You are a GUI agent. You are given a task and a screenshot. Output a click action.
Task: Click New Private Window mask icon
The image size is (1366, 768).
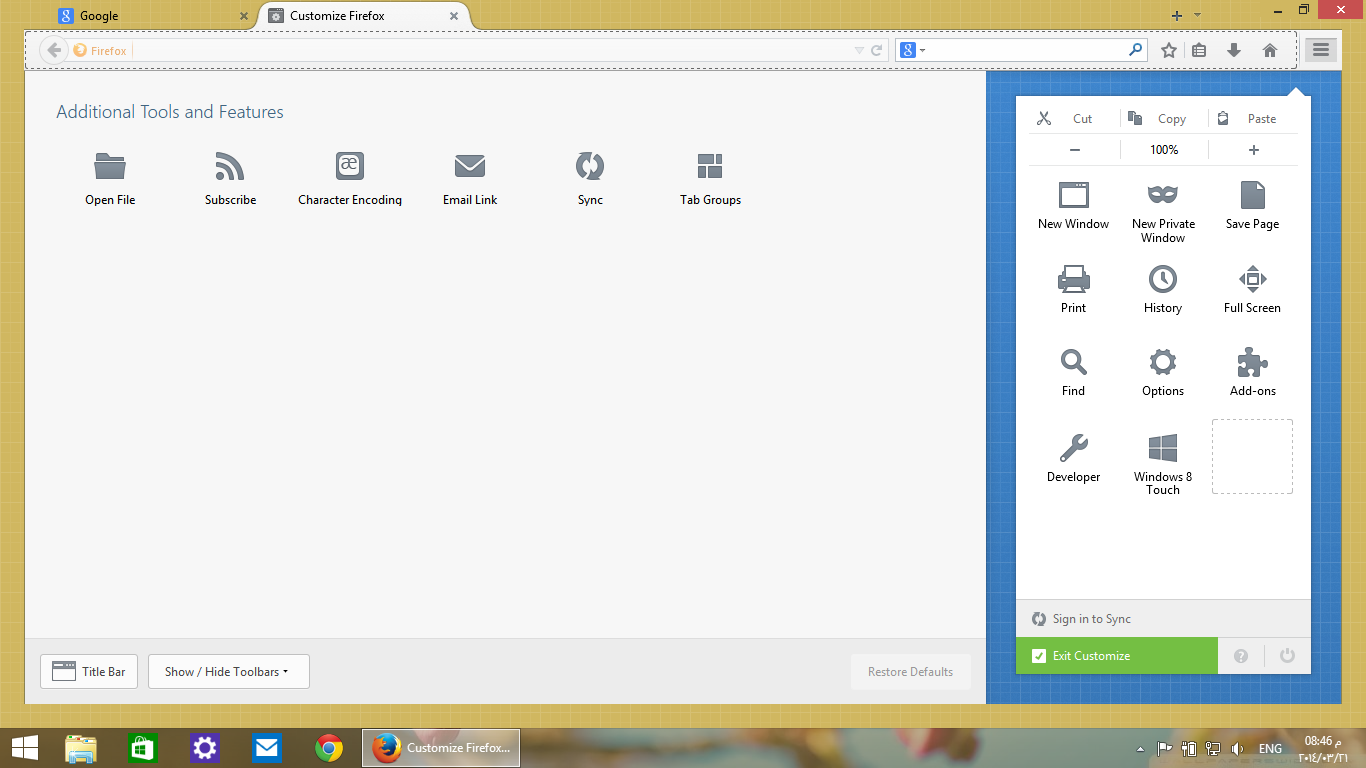(1163, 194)
